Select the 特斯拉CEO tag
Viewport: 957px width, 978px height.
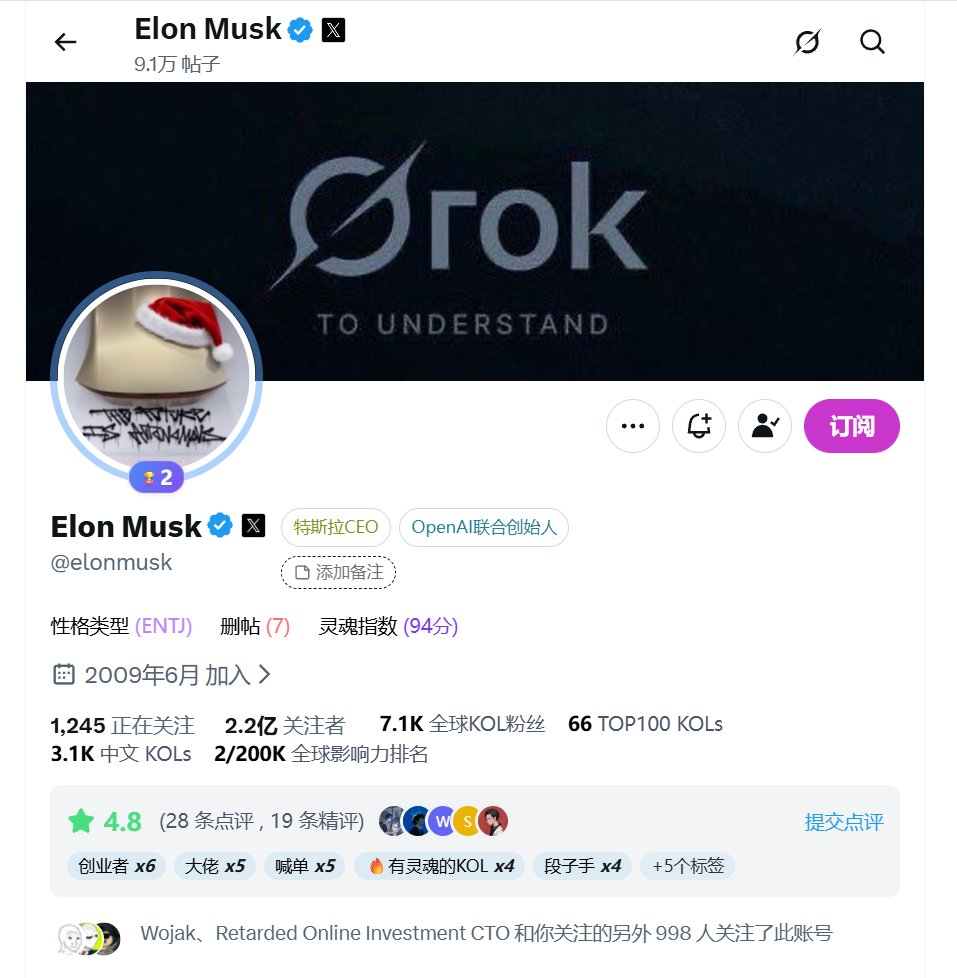point(336,527)
